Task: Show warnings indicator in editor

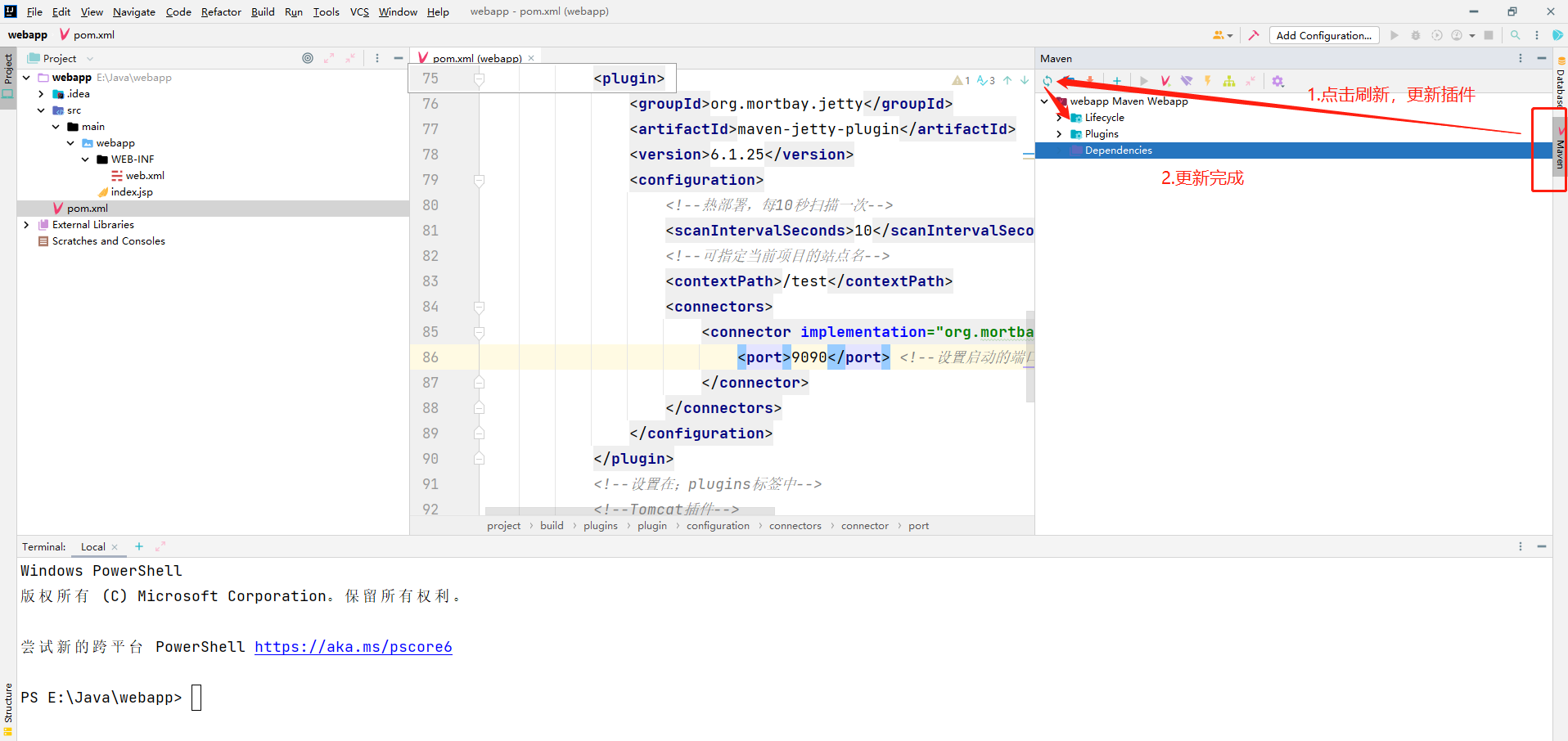Action: [x=961, y=80]
